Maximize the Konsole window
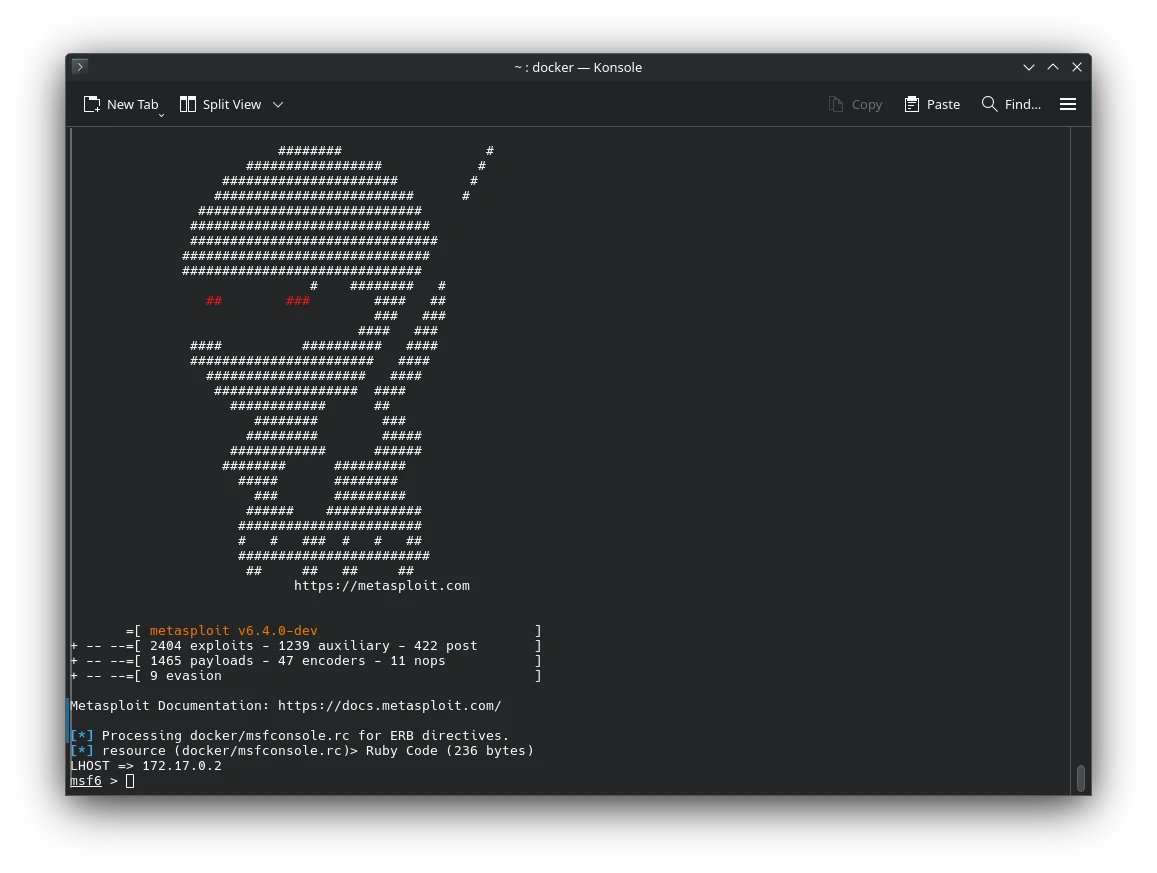Screen dimensions: 1157x873 1053,67
